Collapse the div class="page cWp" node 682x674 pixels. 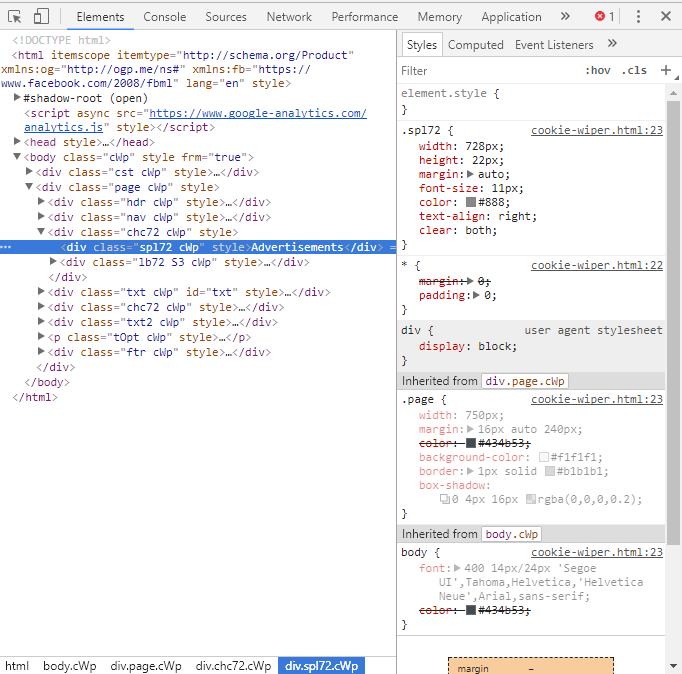pos(29,186)
